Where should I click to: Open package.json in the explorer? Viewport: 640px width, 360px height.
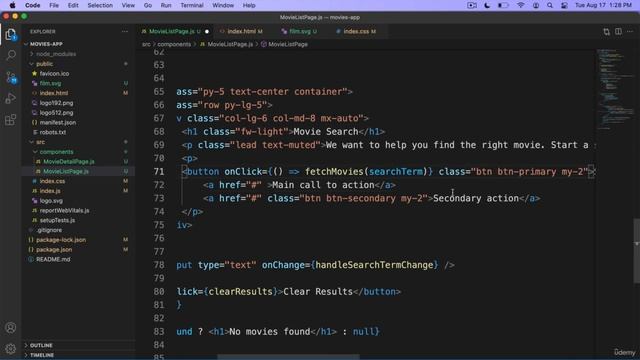click(54, 250)
